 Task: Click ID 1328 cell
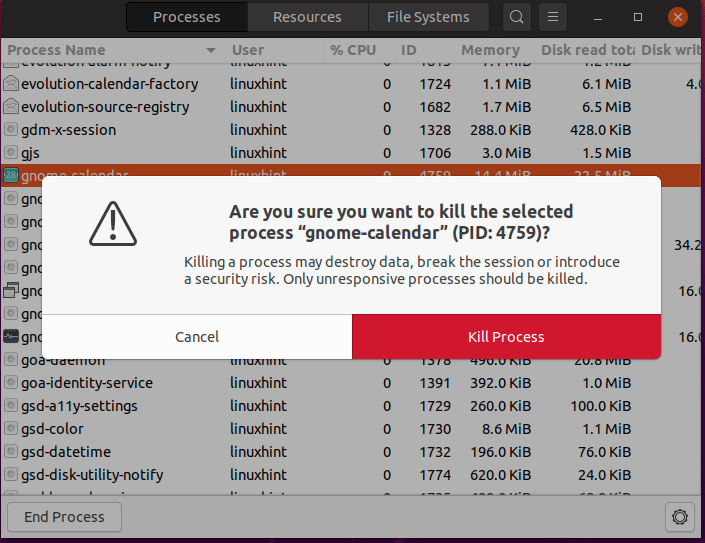[435, 130]
